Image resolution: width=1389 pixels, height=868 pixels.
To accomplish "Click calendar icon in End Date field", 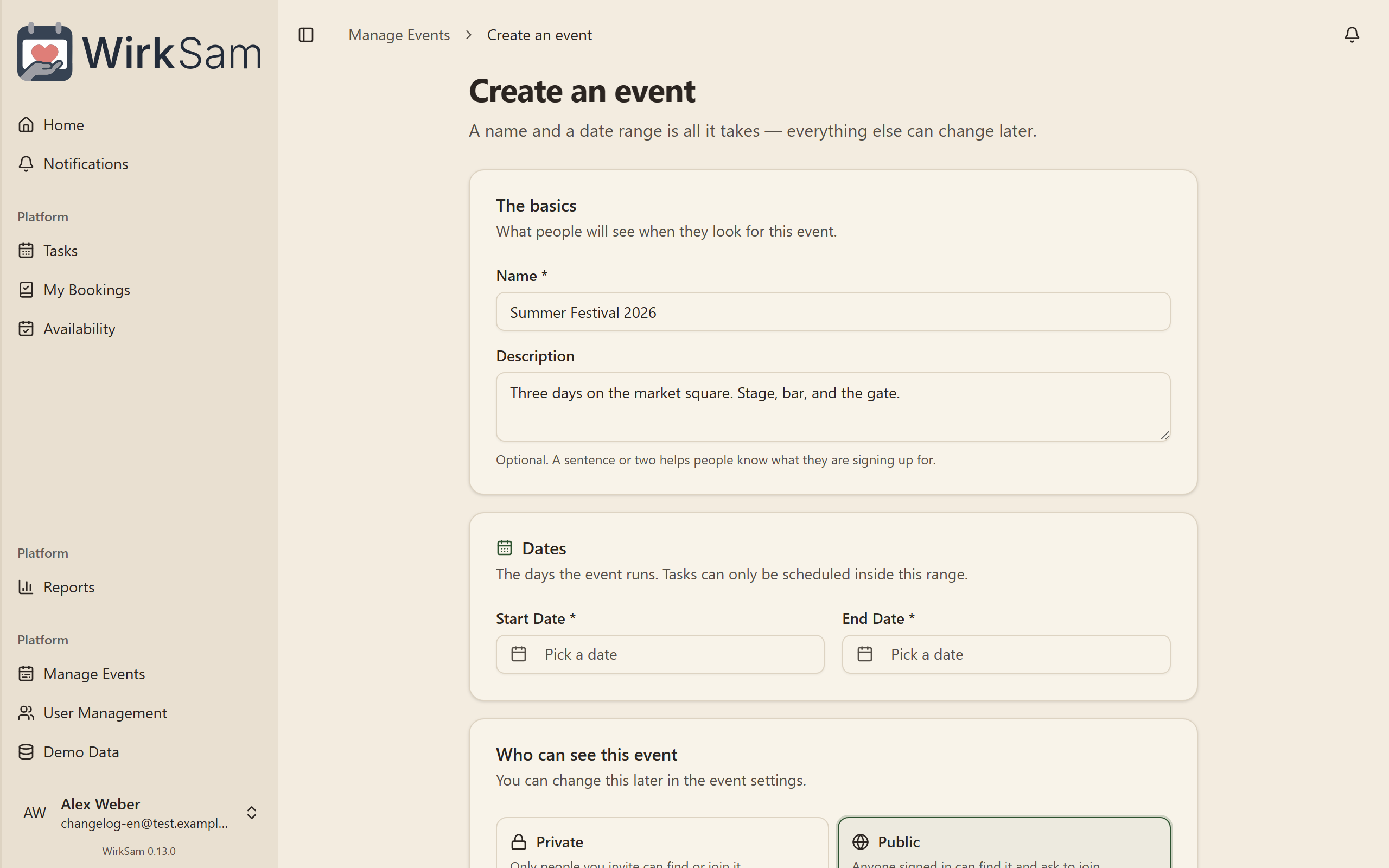I will point(865,654).
